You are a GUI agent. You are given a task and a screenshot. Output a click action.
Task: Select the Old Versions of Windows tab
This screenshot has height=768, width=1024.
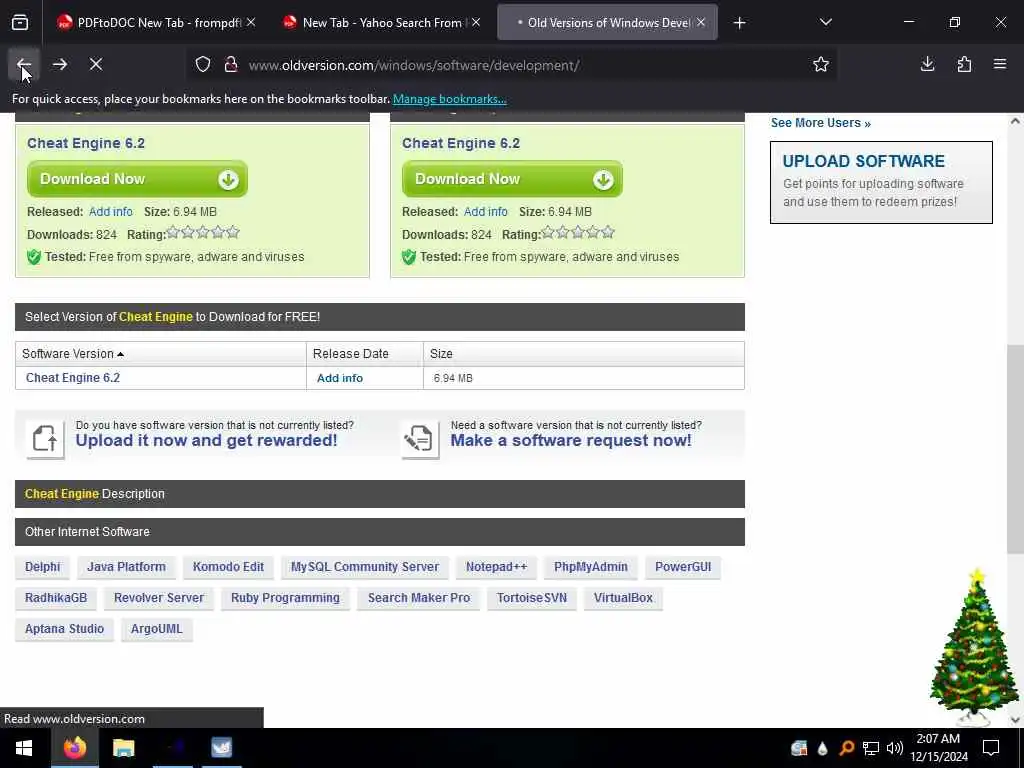[x=607, y=23]
